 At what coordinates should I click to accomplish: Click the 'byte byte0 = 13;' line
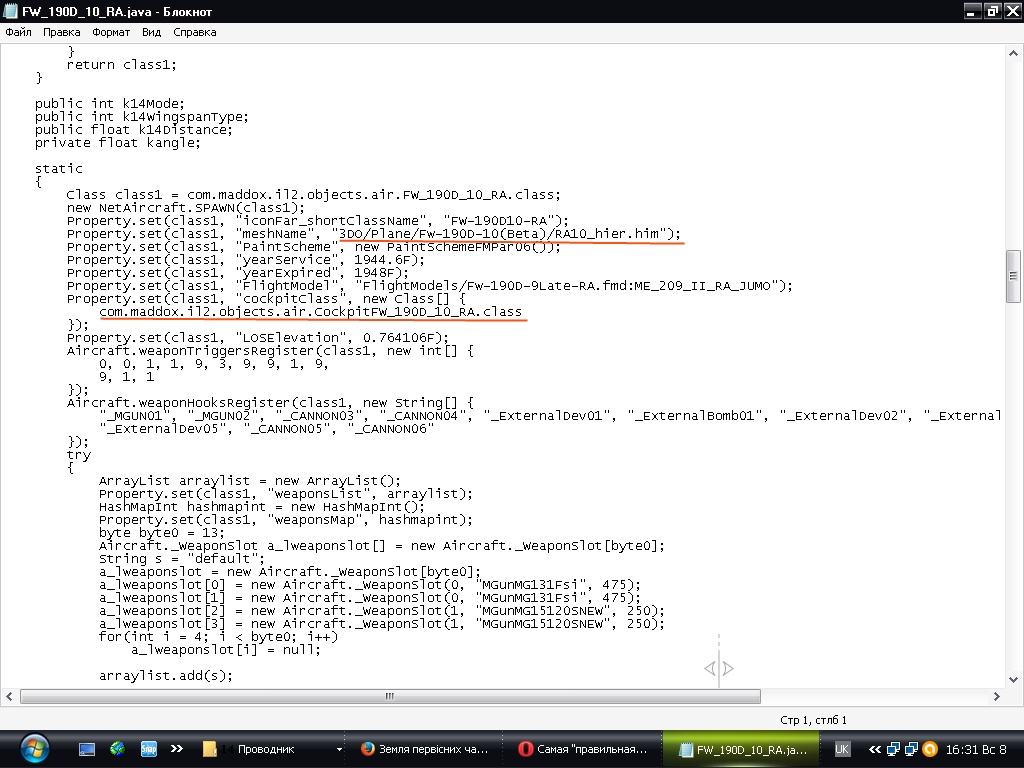tap(162, 533)
